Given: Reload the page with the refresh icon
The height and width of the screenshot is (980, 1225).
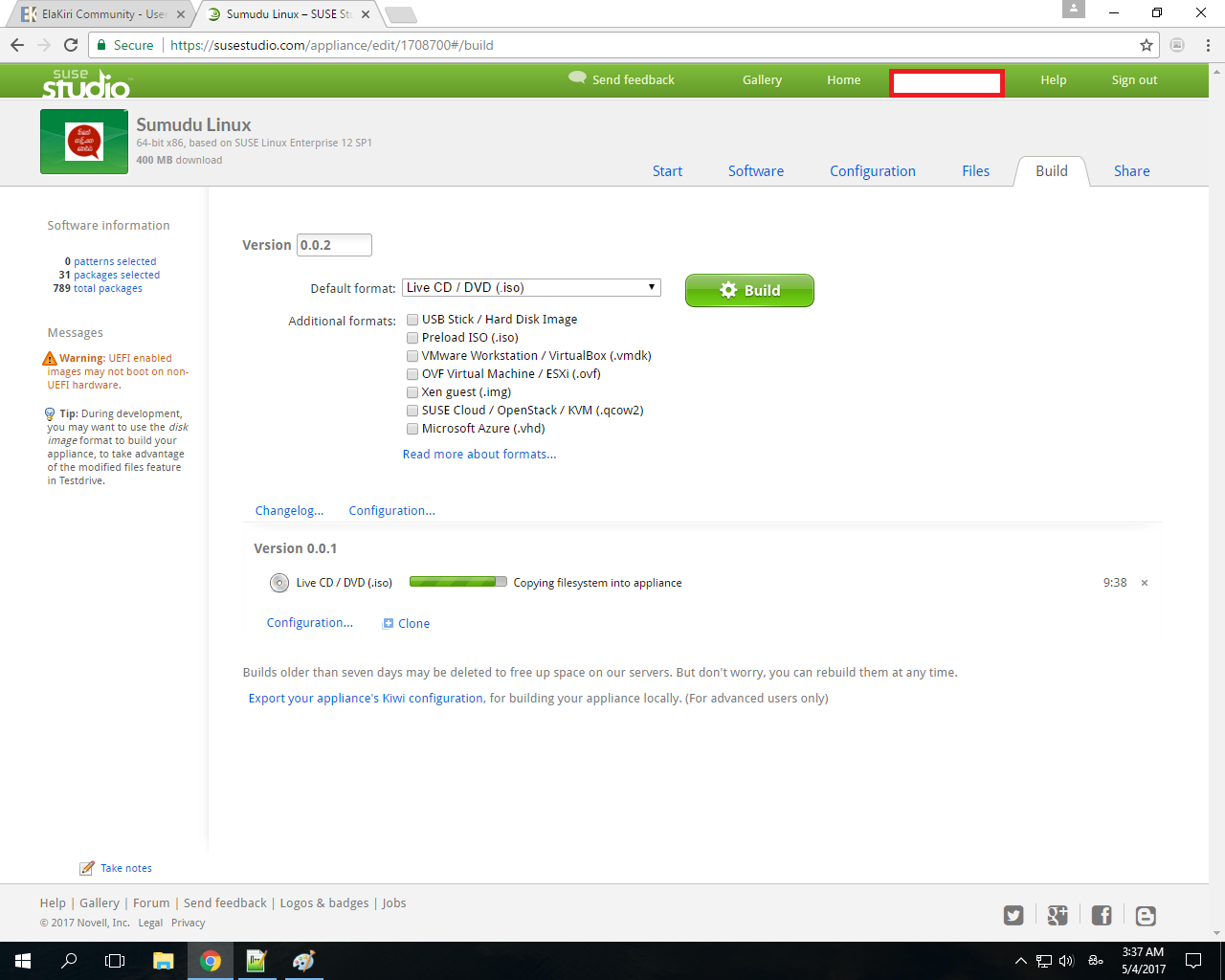Looking at the screenshot, I should (71, 45).
